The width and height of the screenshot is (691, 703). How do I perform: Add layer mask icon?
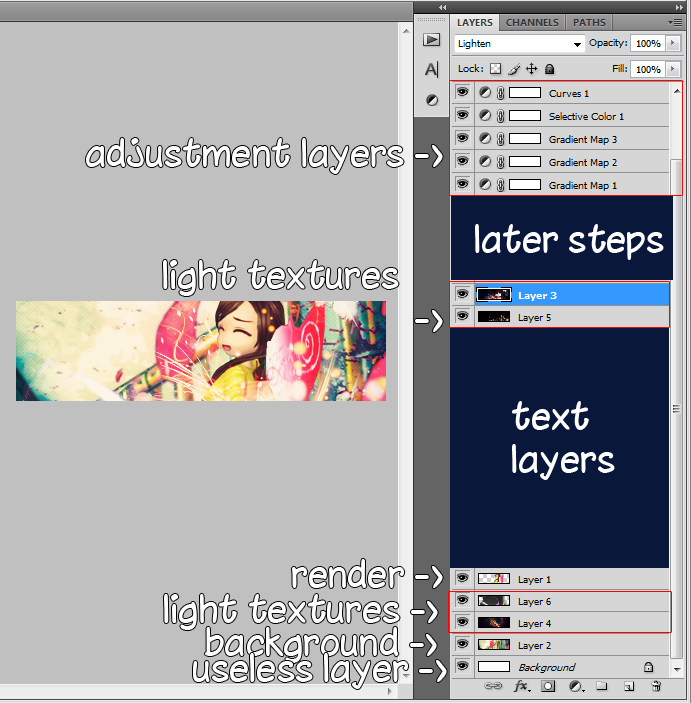[548, 686]
